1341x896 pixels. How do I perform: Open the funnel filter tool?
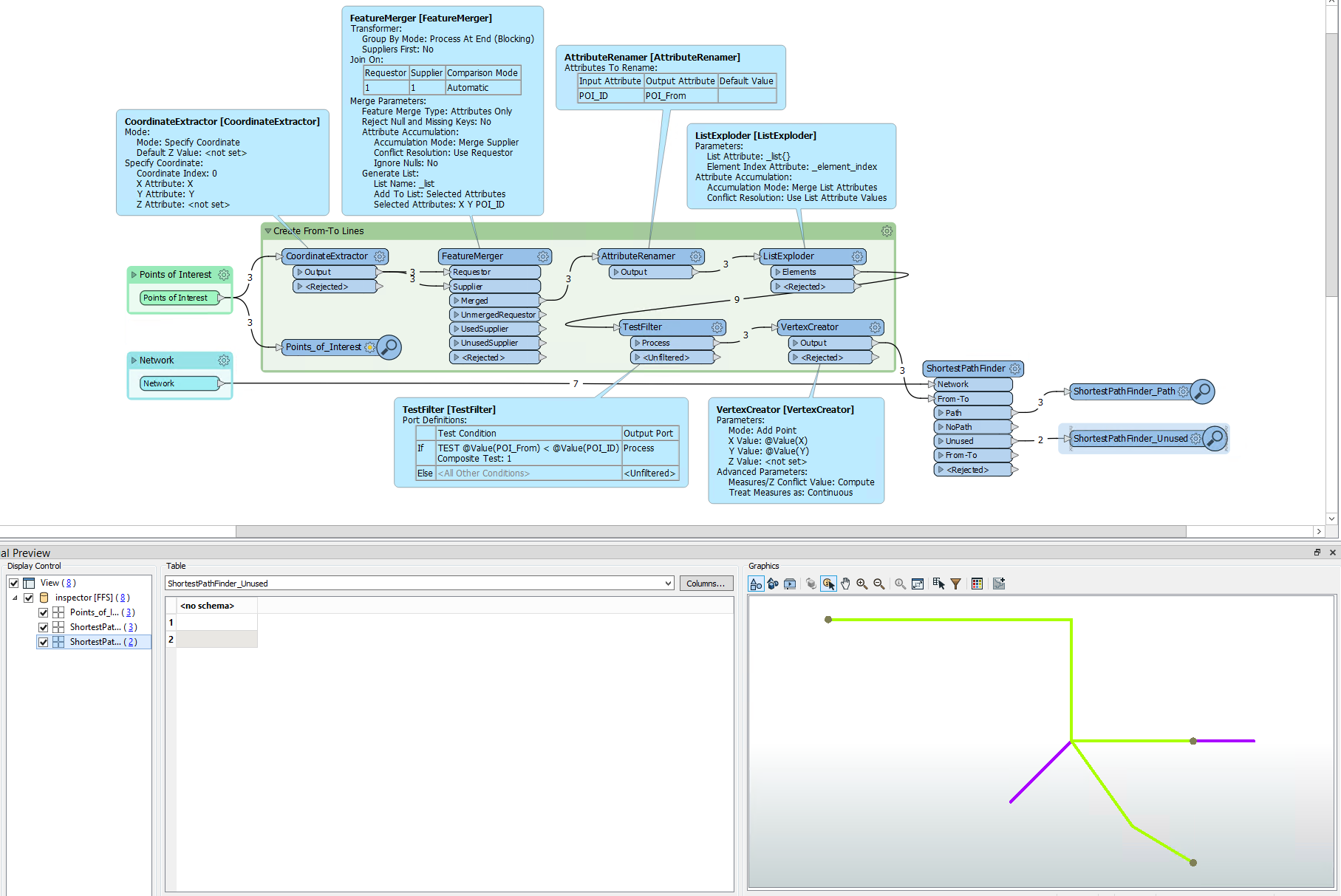(955, 584)
